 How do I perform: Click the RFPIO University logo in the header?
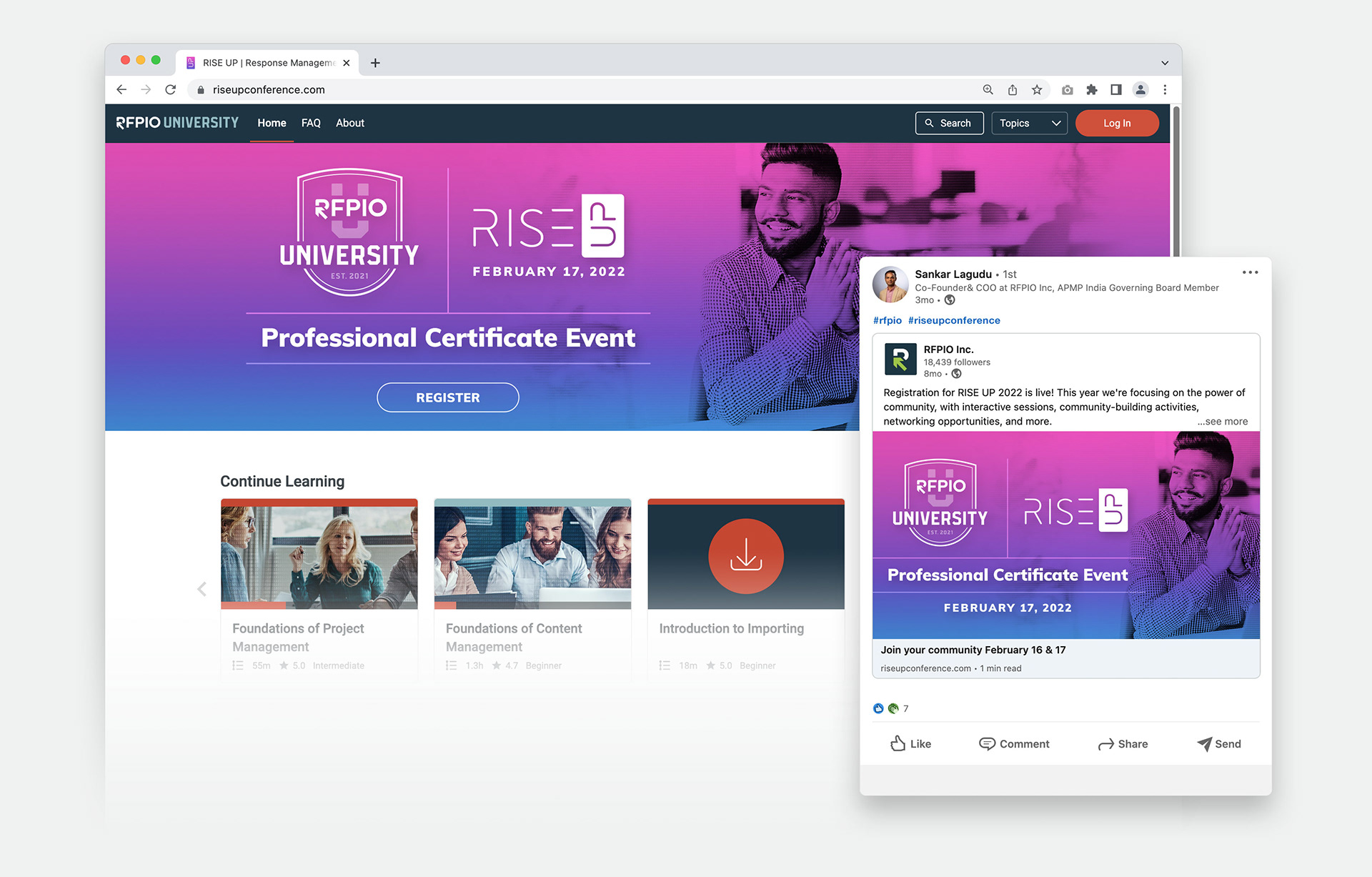pos(177,123)
